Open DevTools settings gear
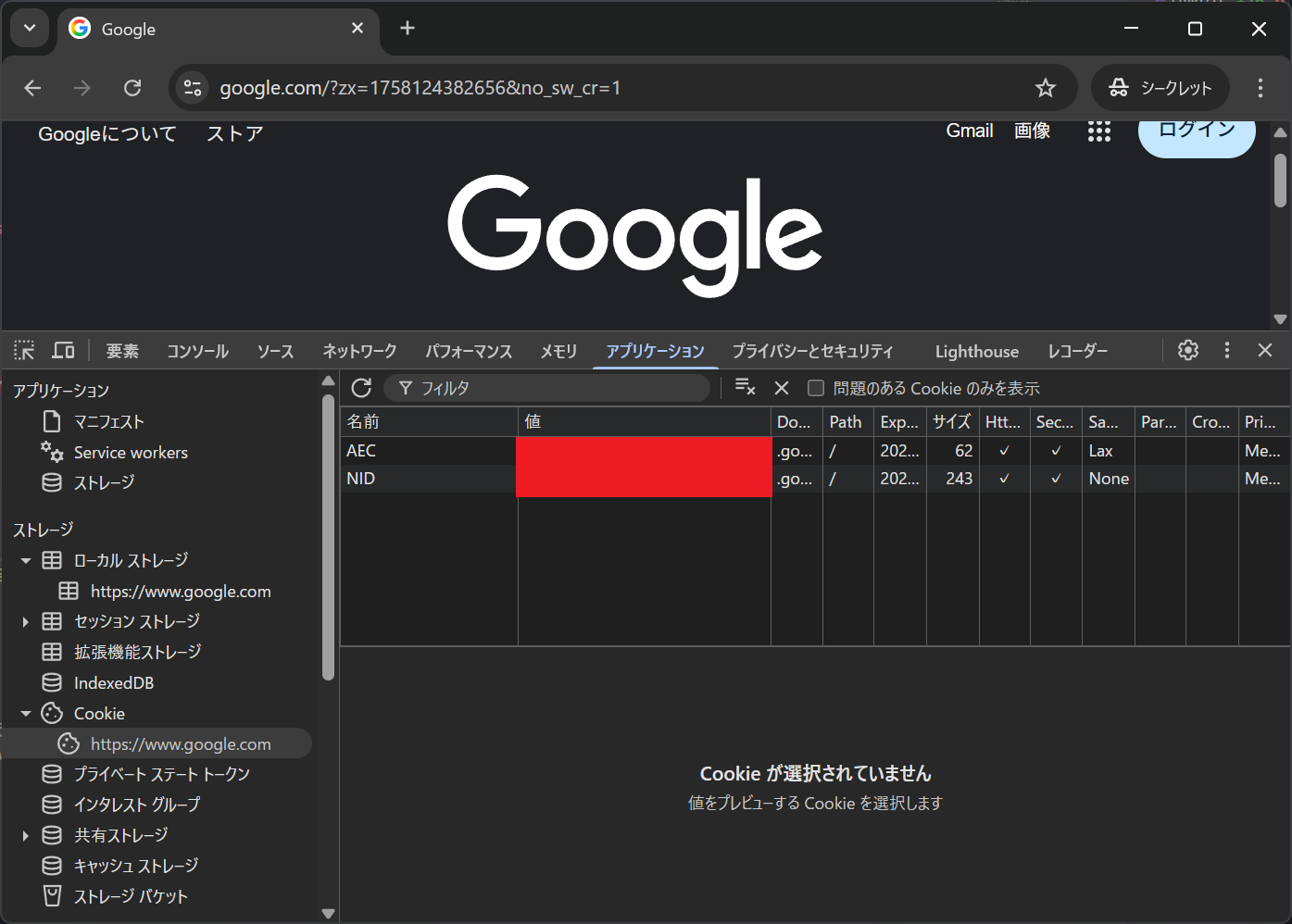Viewport: 1292px width, 924px height. tap(1188, 350)
